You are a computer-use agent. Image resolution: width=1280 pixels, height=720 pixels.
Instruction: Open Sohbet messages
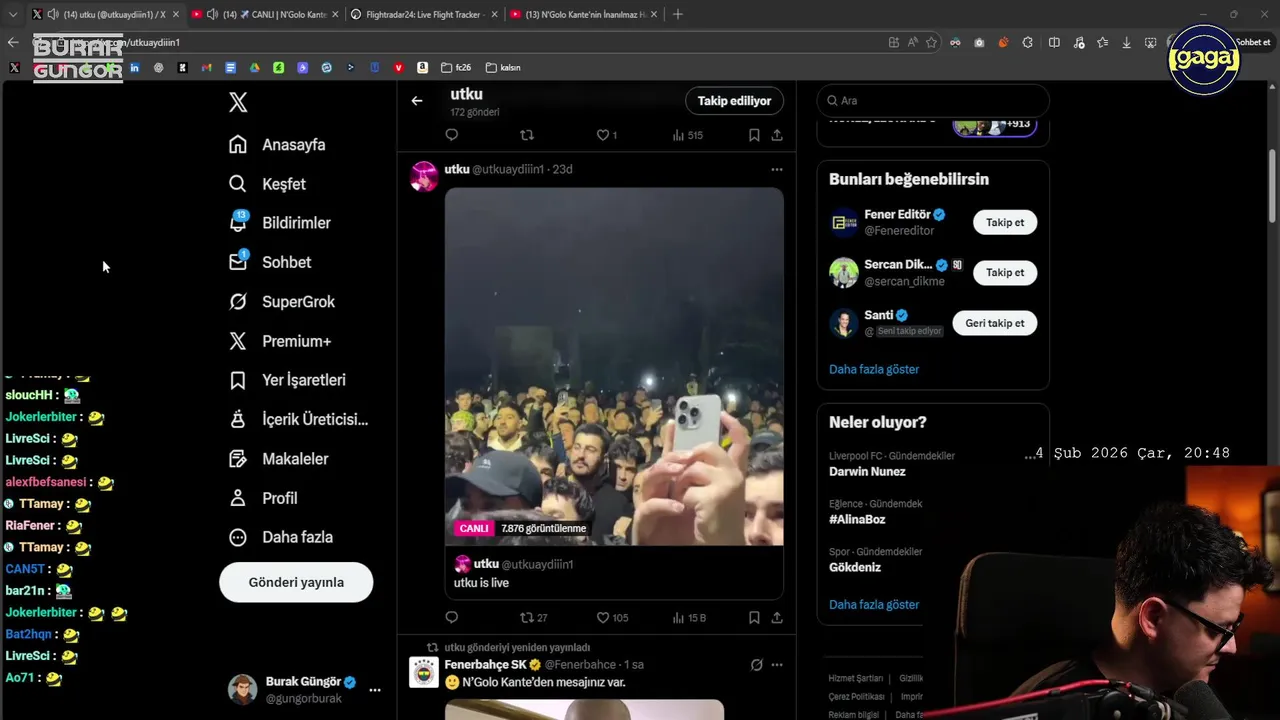[269, 262]
